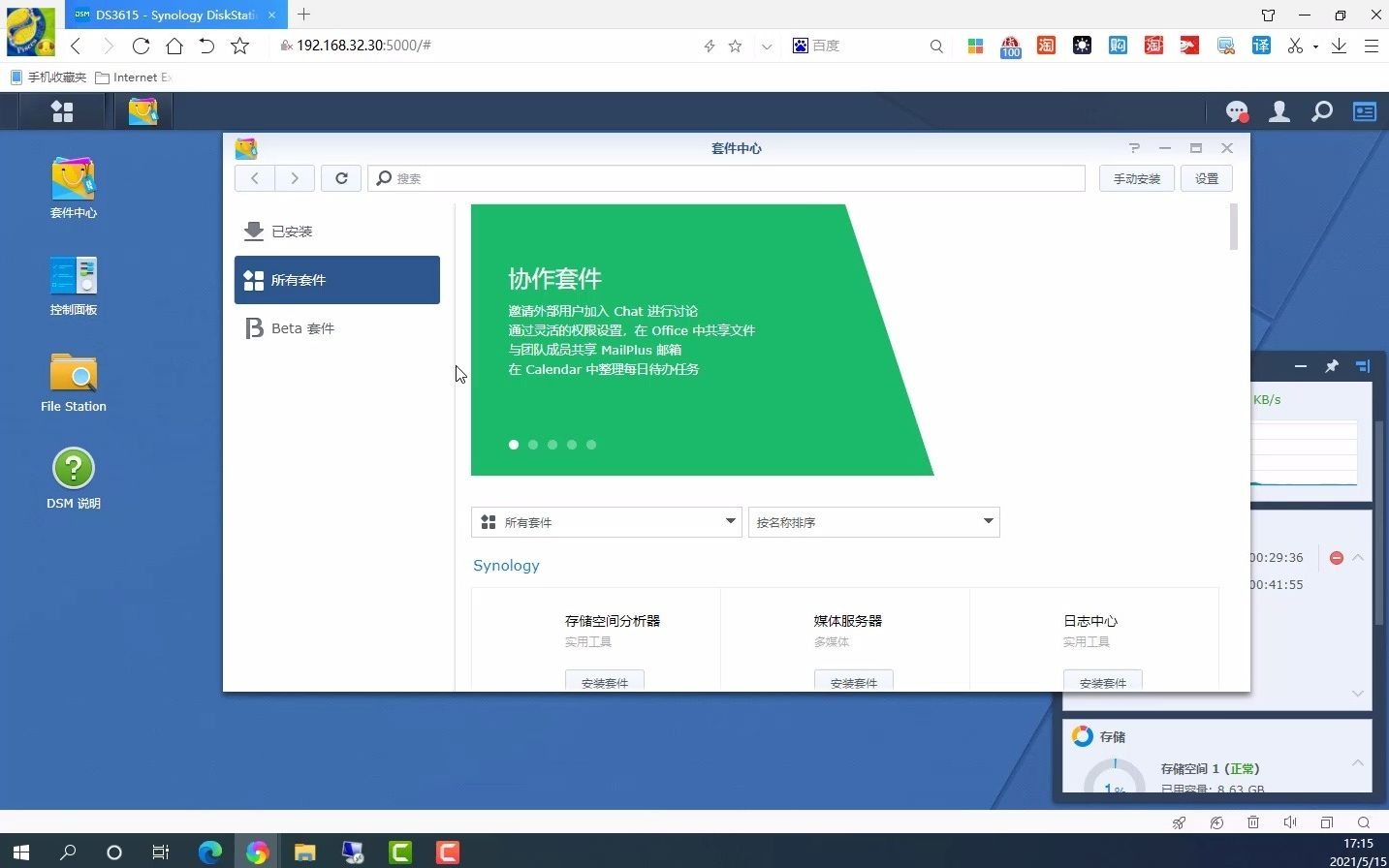The image size is (1389, 868).
Task: Go forward in Package Center navigation
Action: (x=295, y=178)
